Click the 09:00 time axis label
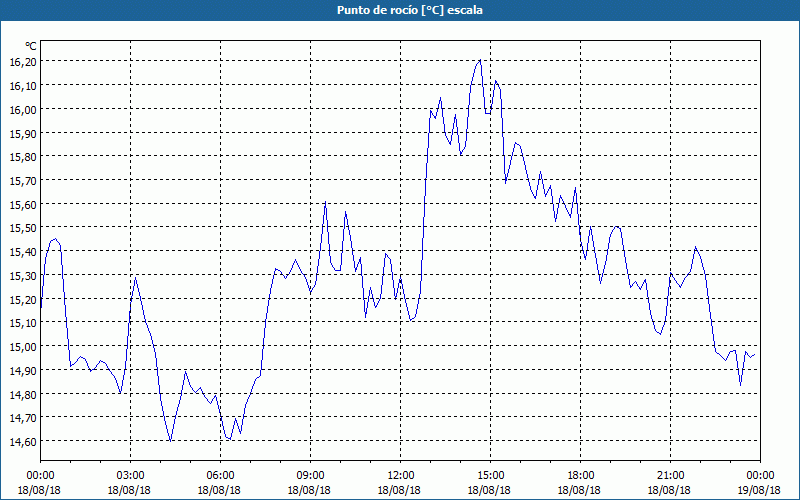 click(x=310, y=476)
